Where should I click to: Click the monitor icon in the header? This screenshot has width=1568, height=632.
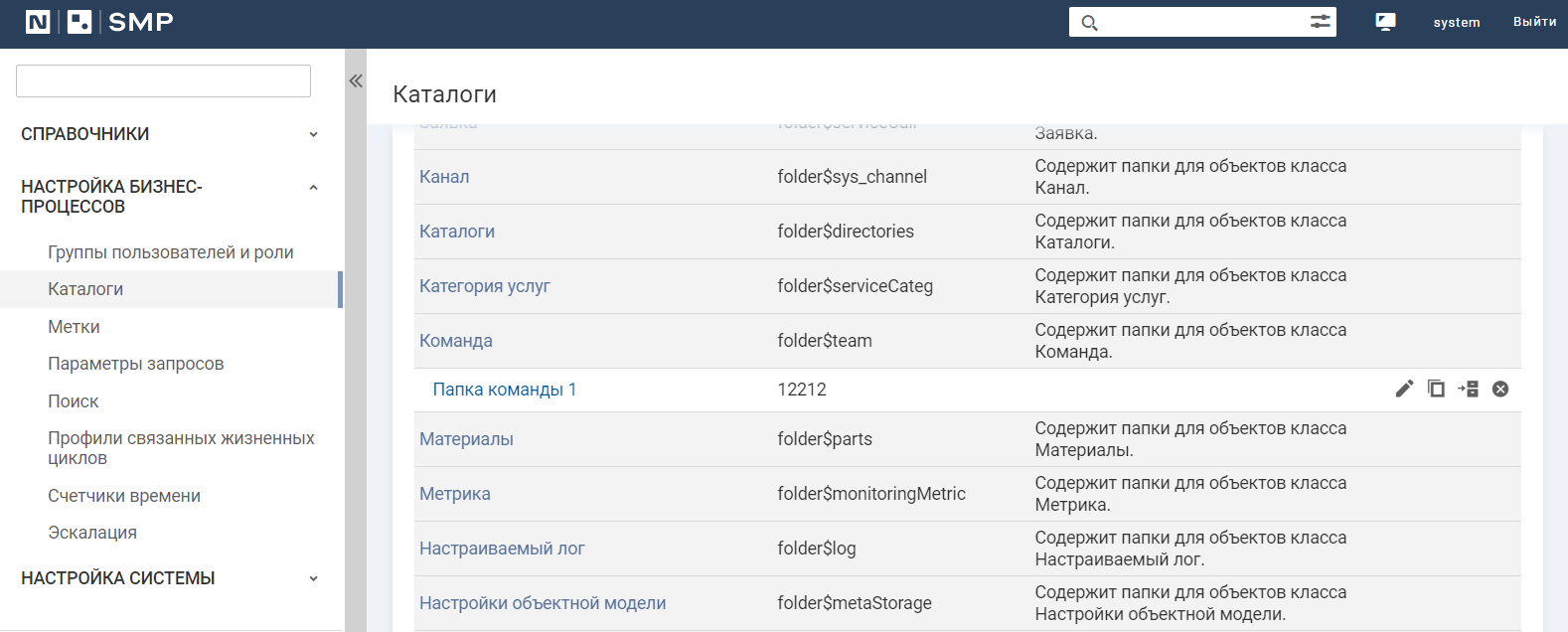coord(1385,22)
